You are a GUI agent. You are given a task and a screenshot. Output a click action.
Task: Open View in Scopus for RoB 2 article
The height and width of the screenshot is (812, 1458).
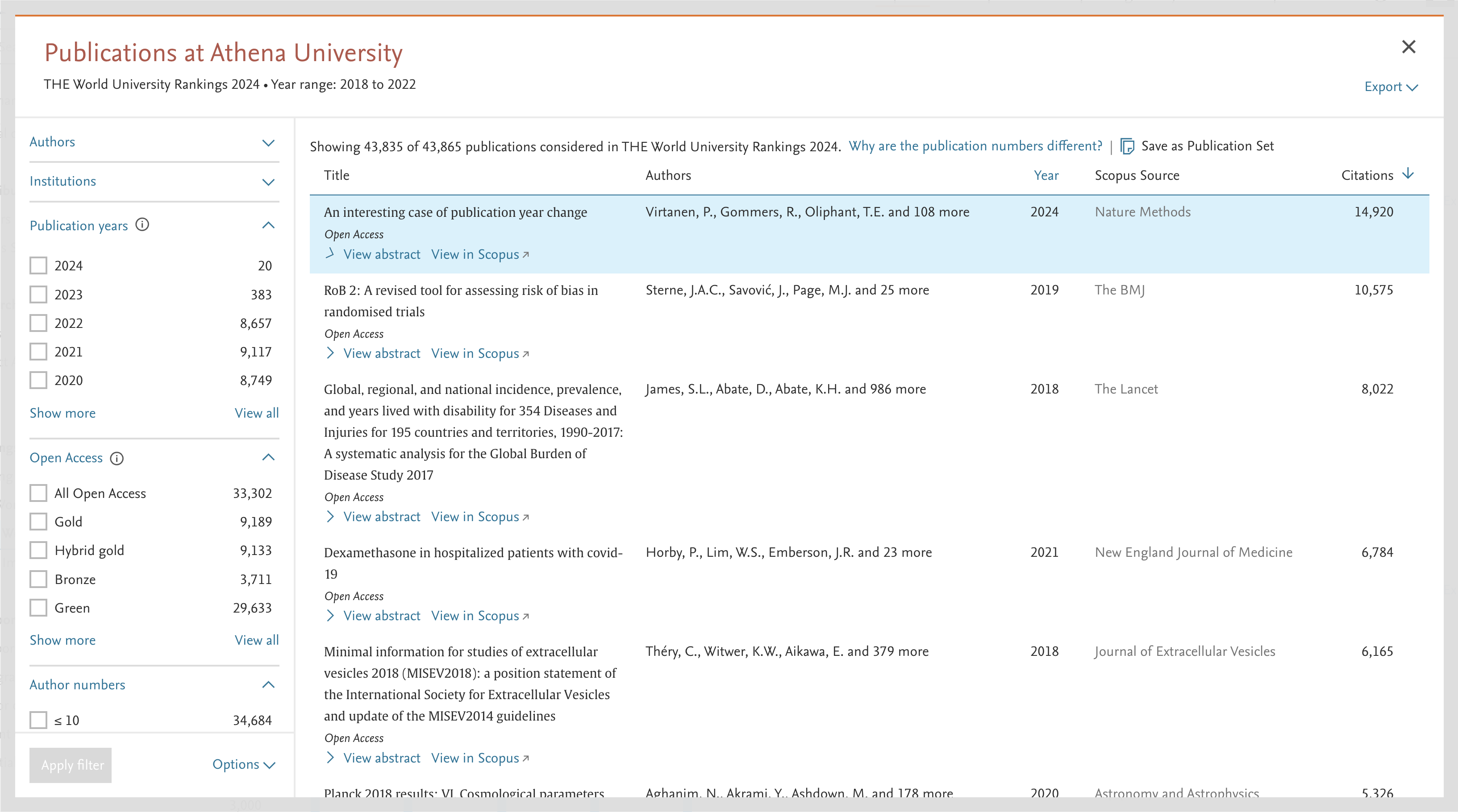click(x=480, y=354)
